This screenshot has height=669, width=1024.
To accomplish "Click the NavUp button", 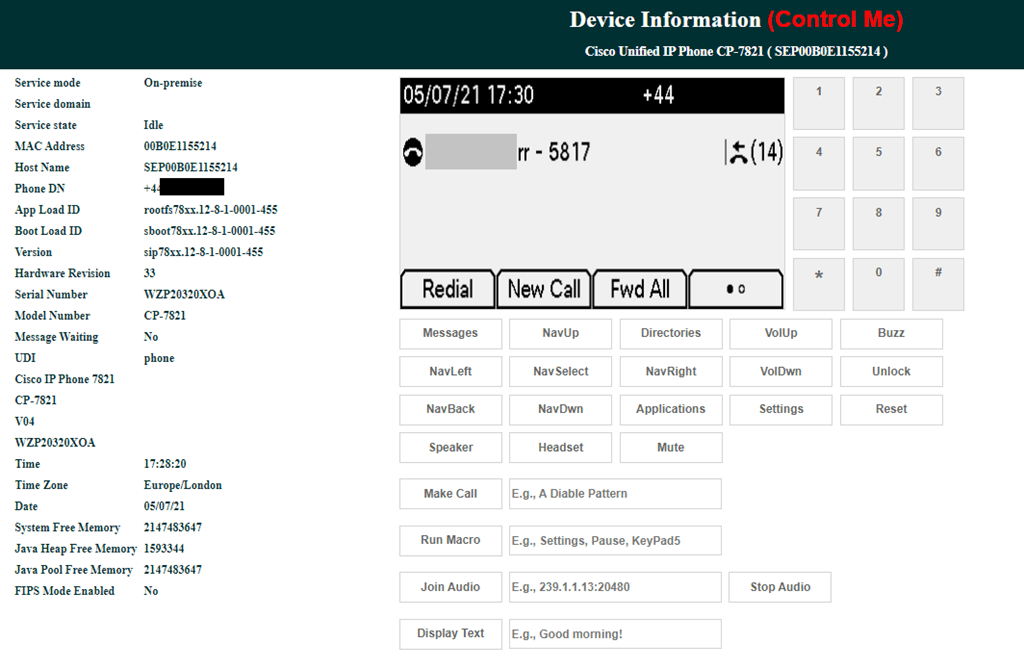I will tap(560, 333).
